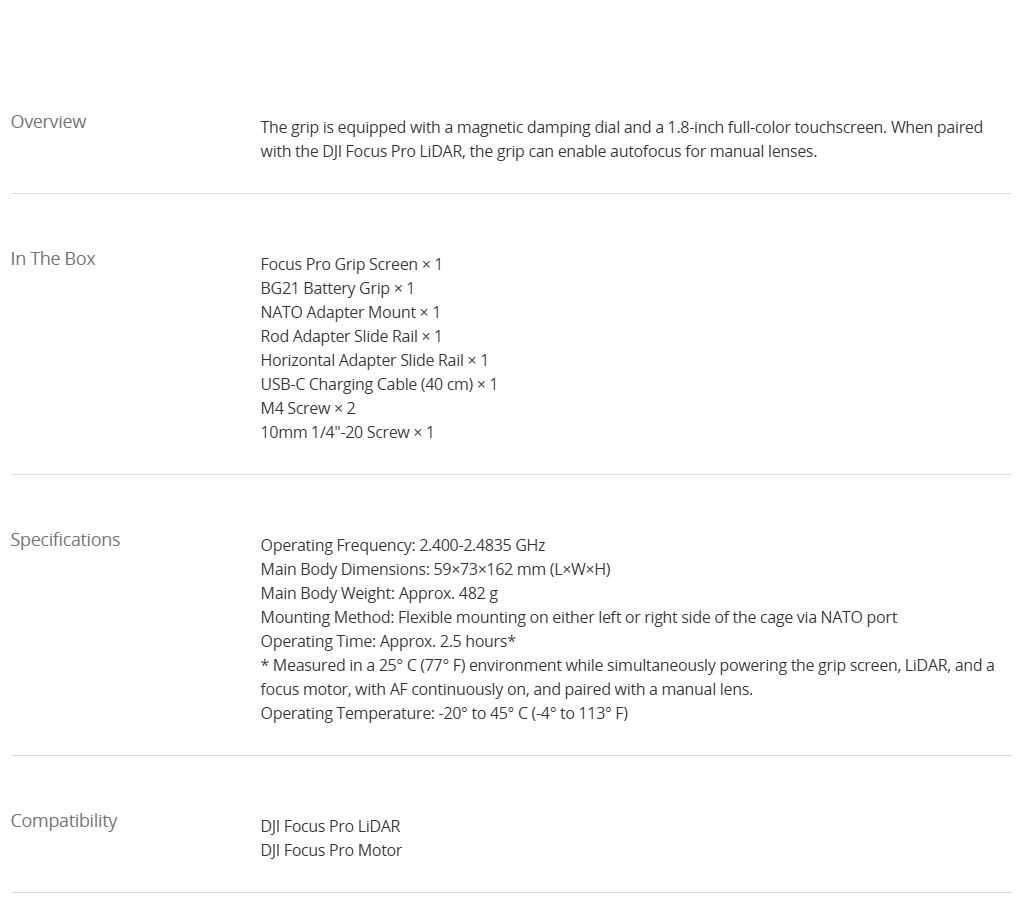Click the Operating Frequency specification line
The width and height of the screenshot is (1023, 899).
click(403, 545)
